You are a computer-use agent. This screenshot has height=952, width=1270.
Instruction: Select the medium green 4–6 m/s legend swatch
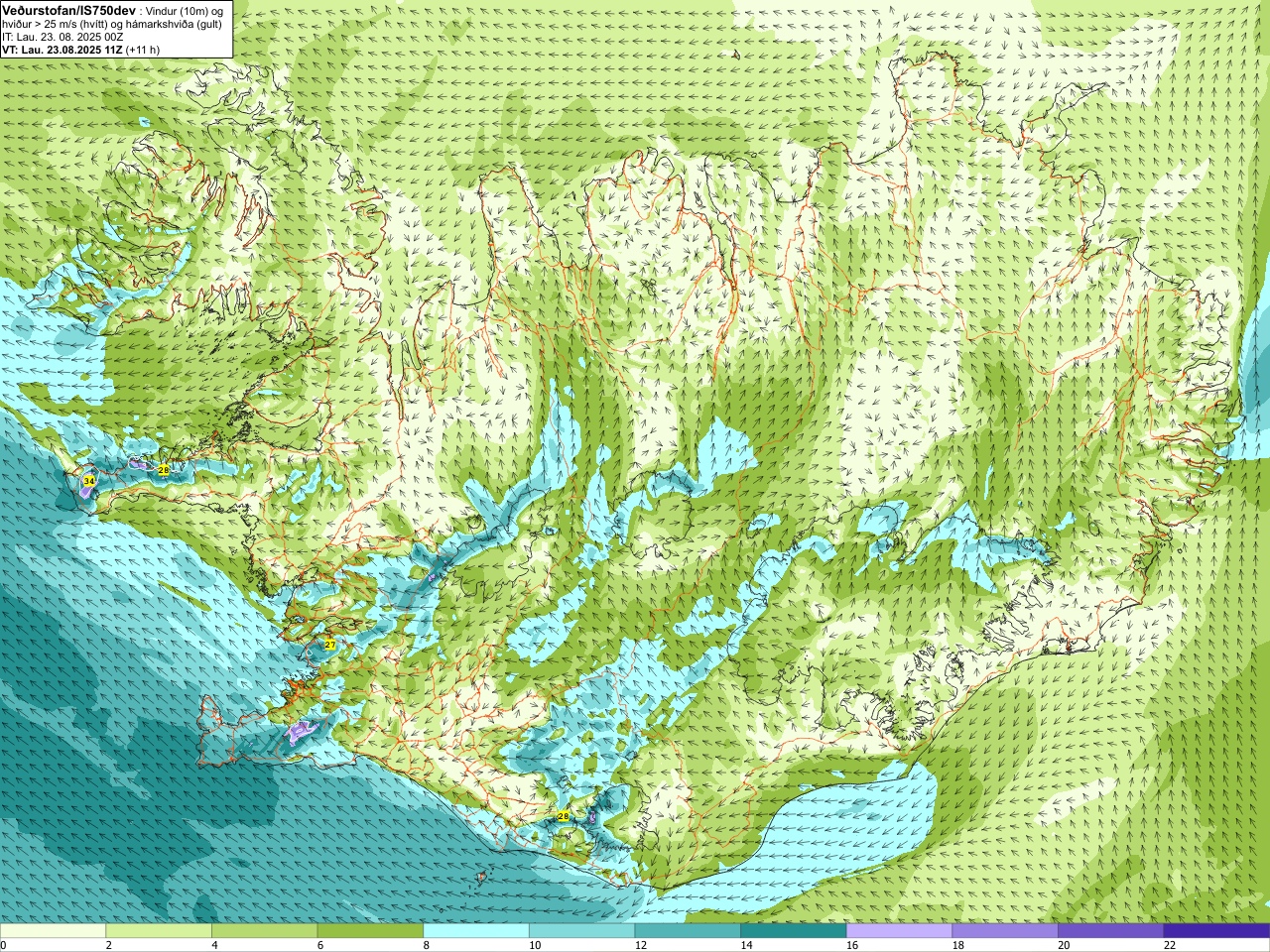[x=264, y=931]
